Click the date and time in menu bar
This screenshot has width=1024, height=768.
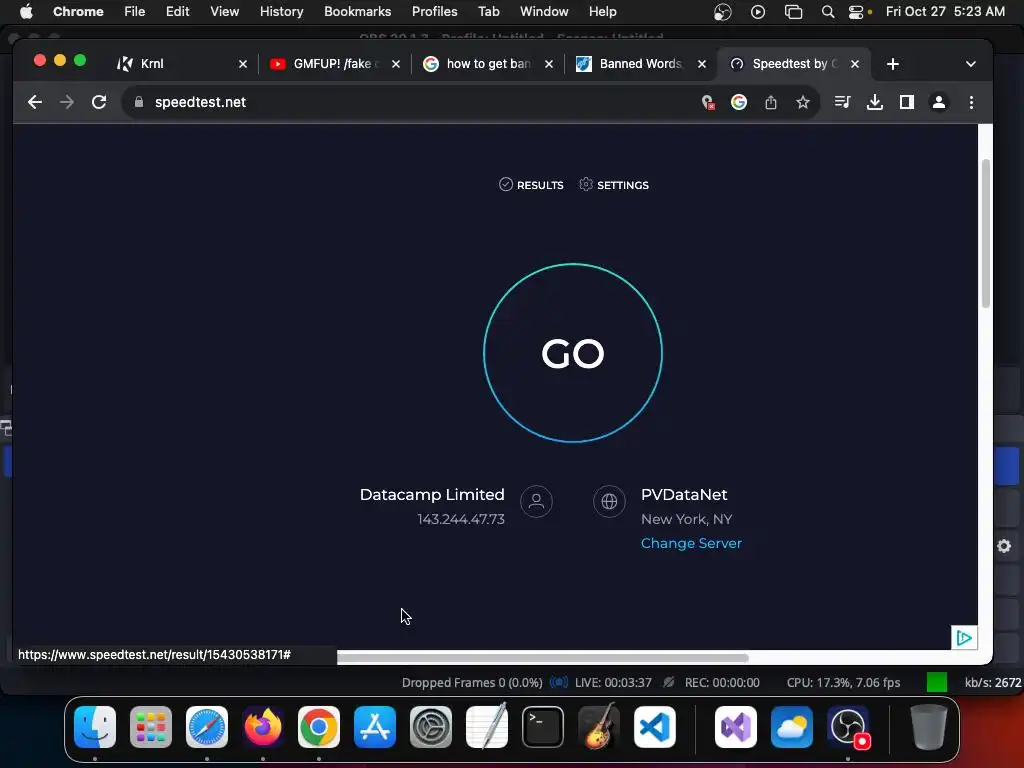(945, 11)
